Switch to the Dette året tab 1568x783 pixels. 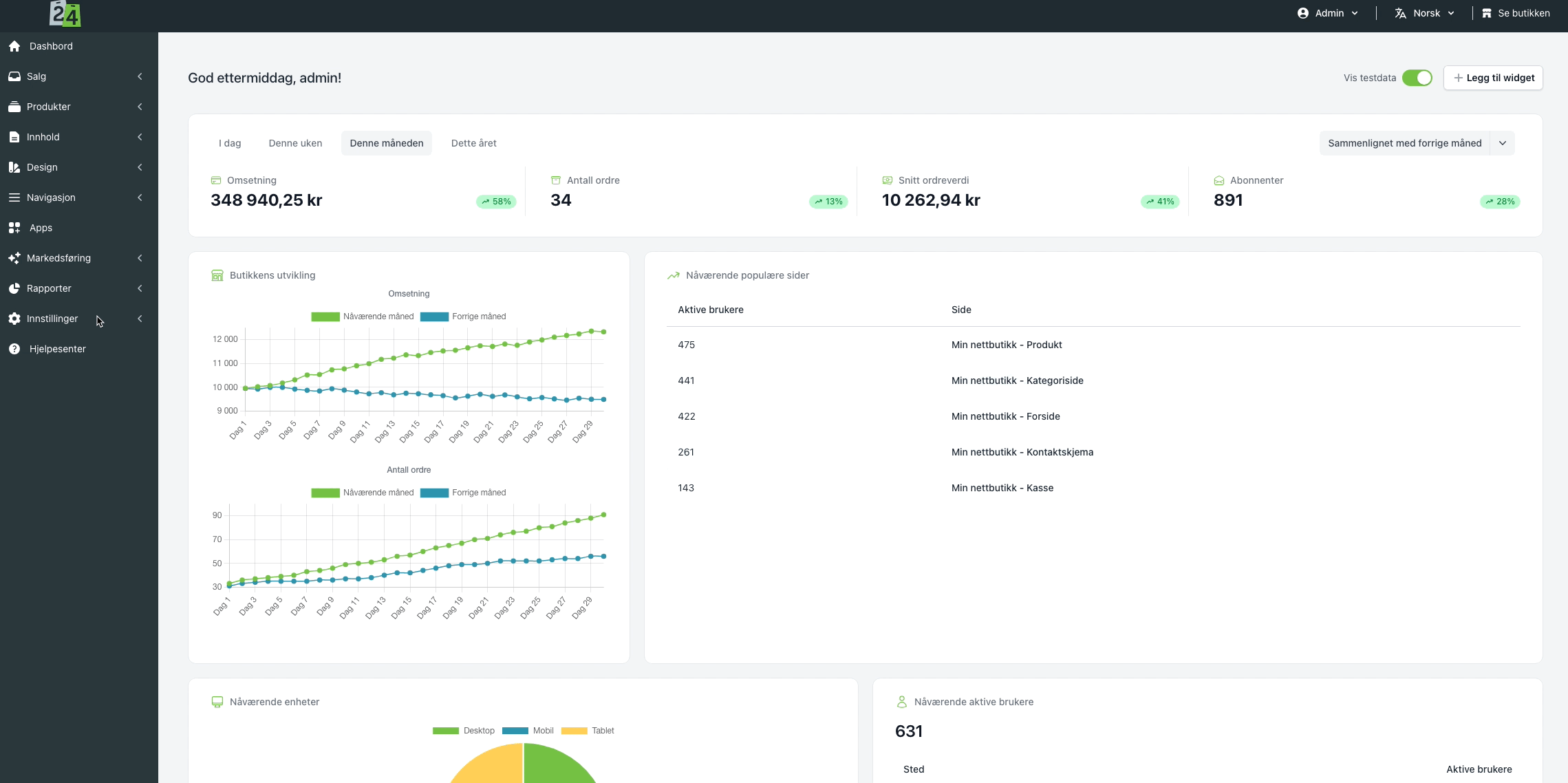click(474, 143)
